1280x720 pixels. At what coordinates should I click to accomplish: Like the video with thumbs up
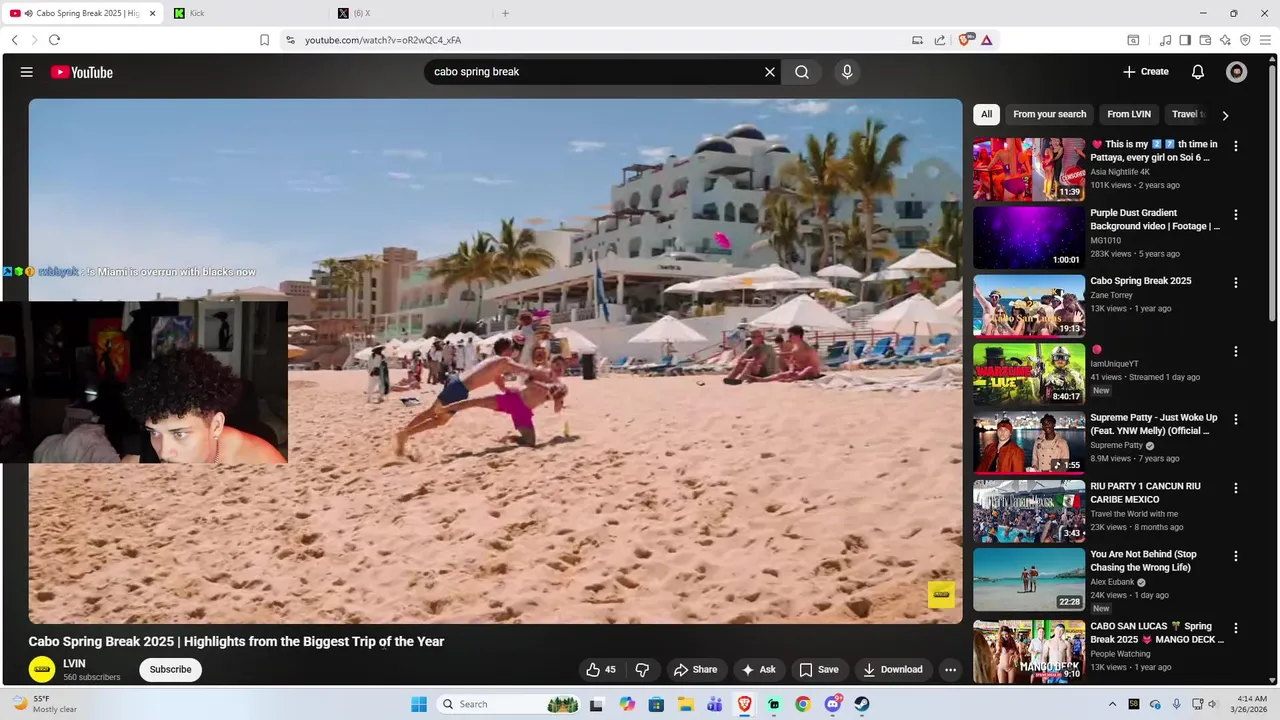(x=601, y=670)
